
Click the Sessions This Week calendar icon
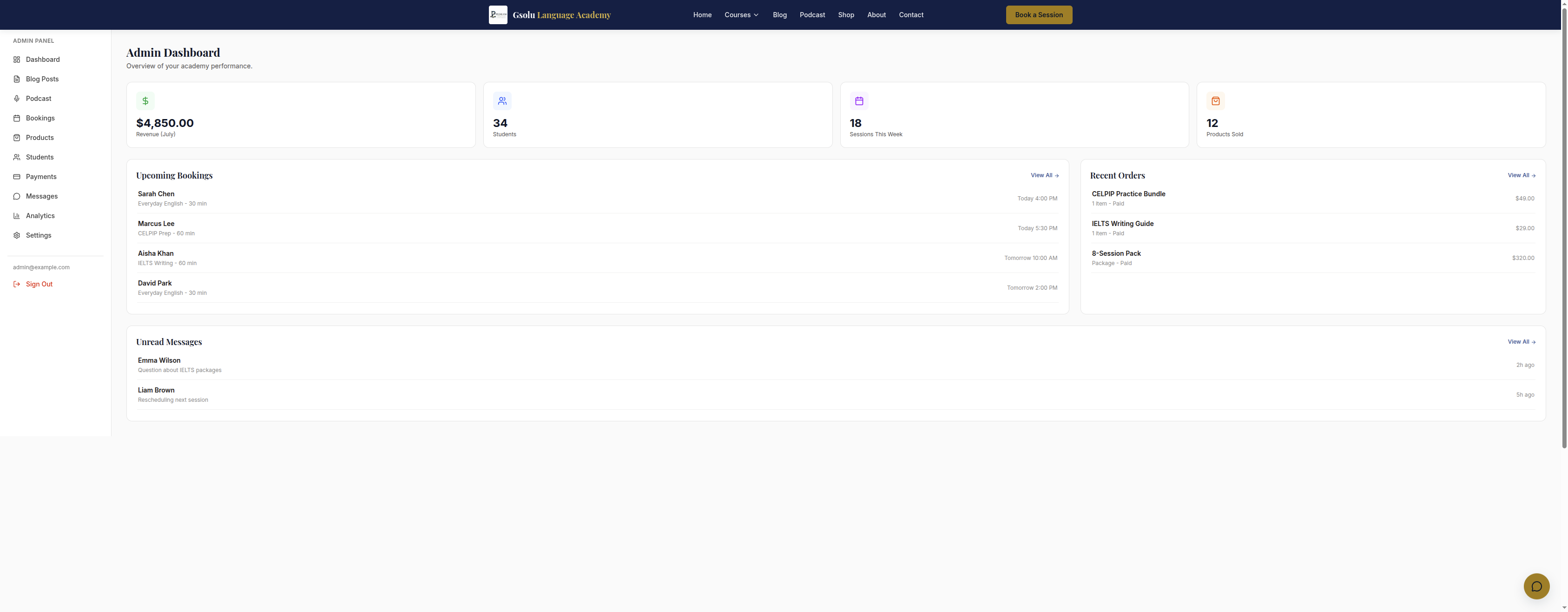tap(859, 101)
